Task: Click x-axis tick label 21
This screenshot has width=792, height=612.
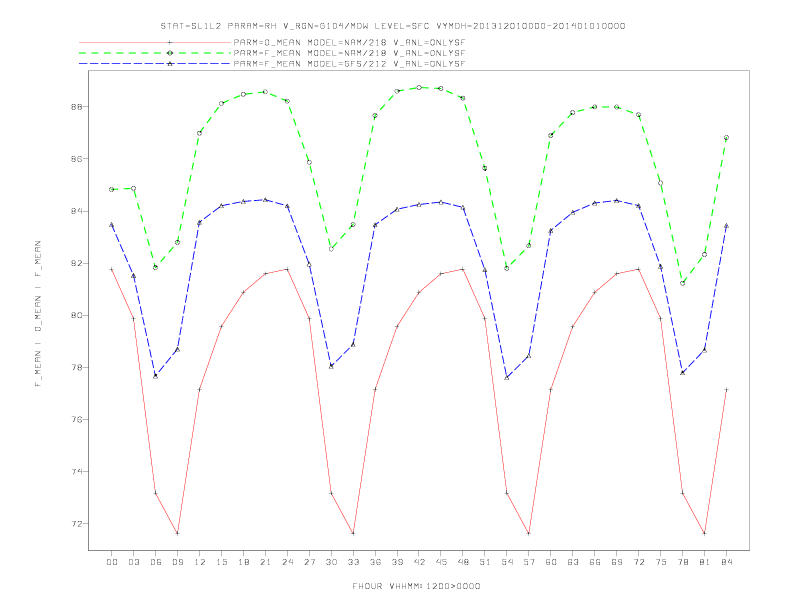Action: [265, 562]
